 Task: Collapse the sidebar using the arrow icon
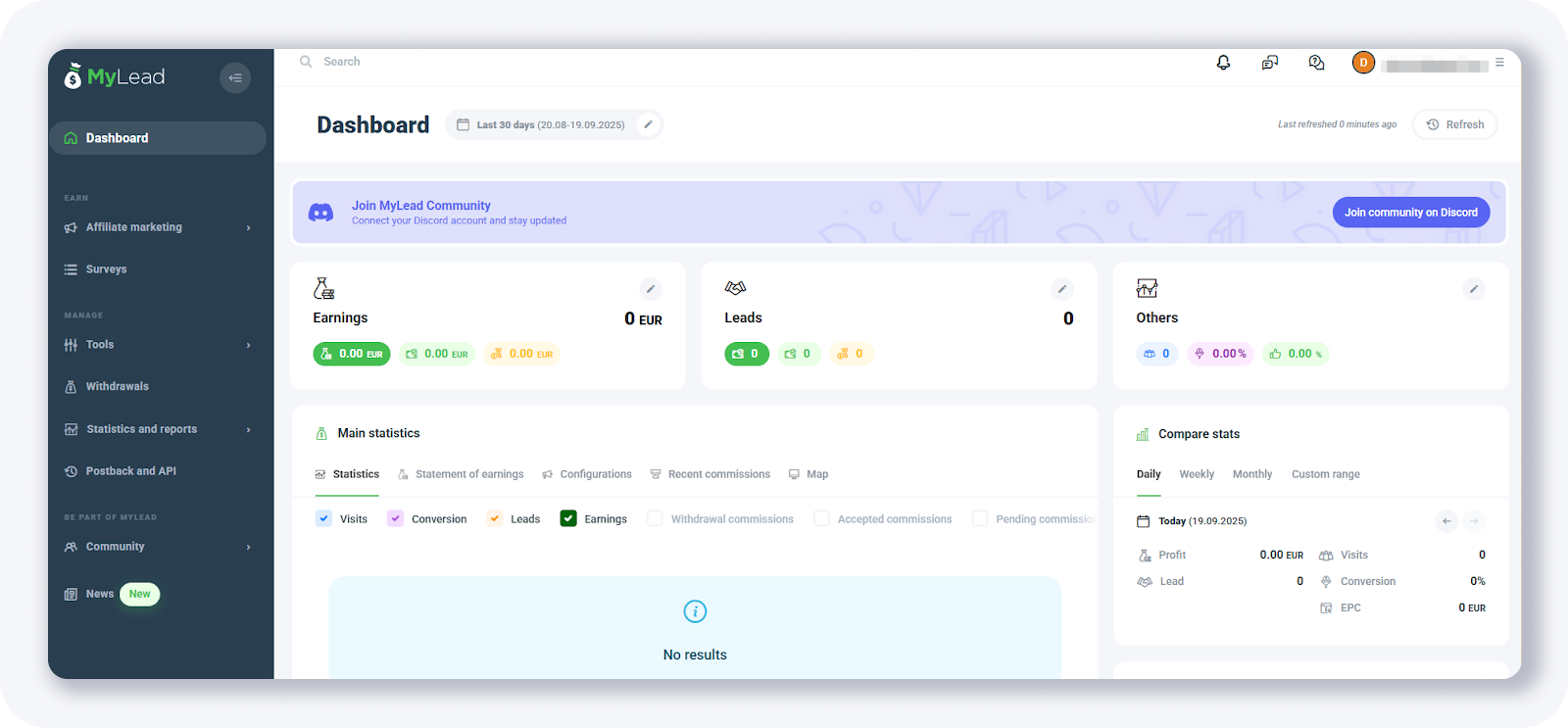235,77
